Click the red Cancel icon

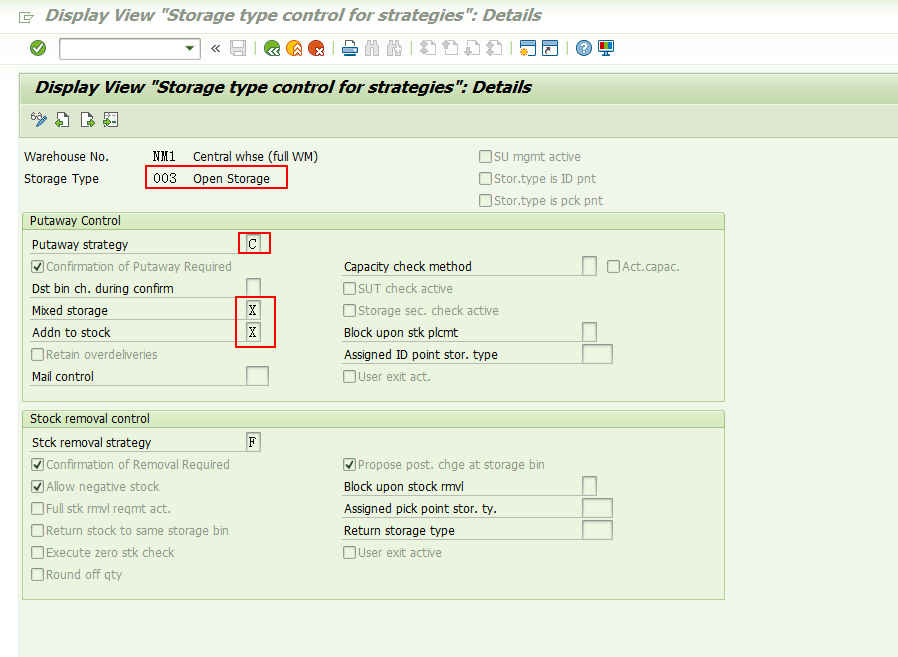pos(316,48)
